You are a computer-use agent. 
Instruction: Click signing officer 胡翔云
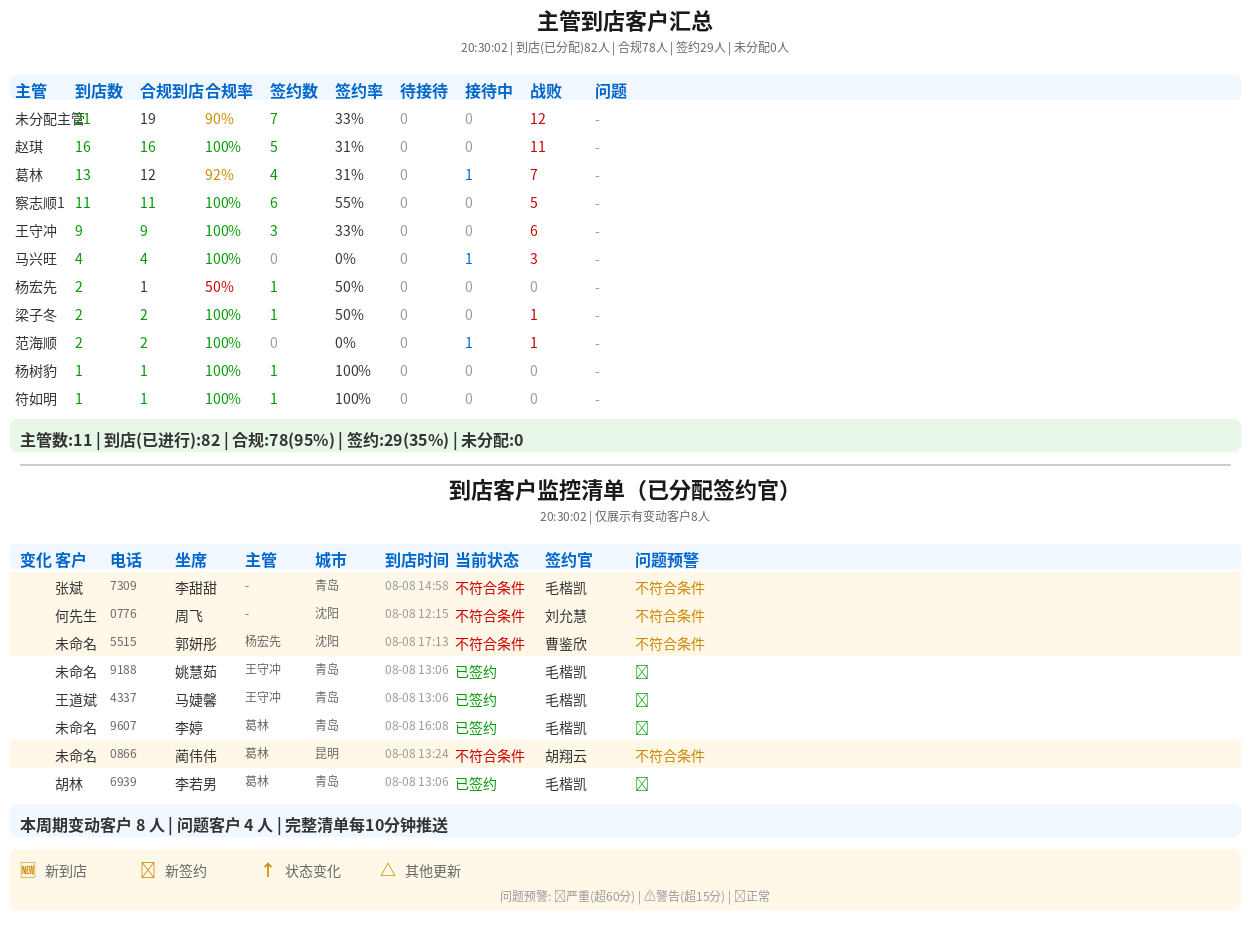click(x=566, y=756)
